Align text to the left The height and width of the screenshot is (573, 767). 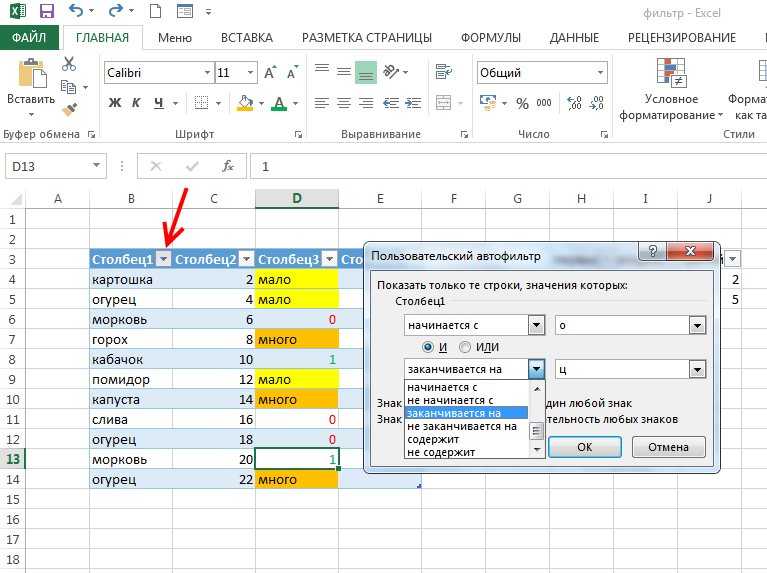[x=321, y=103]
